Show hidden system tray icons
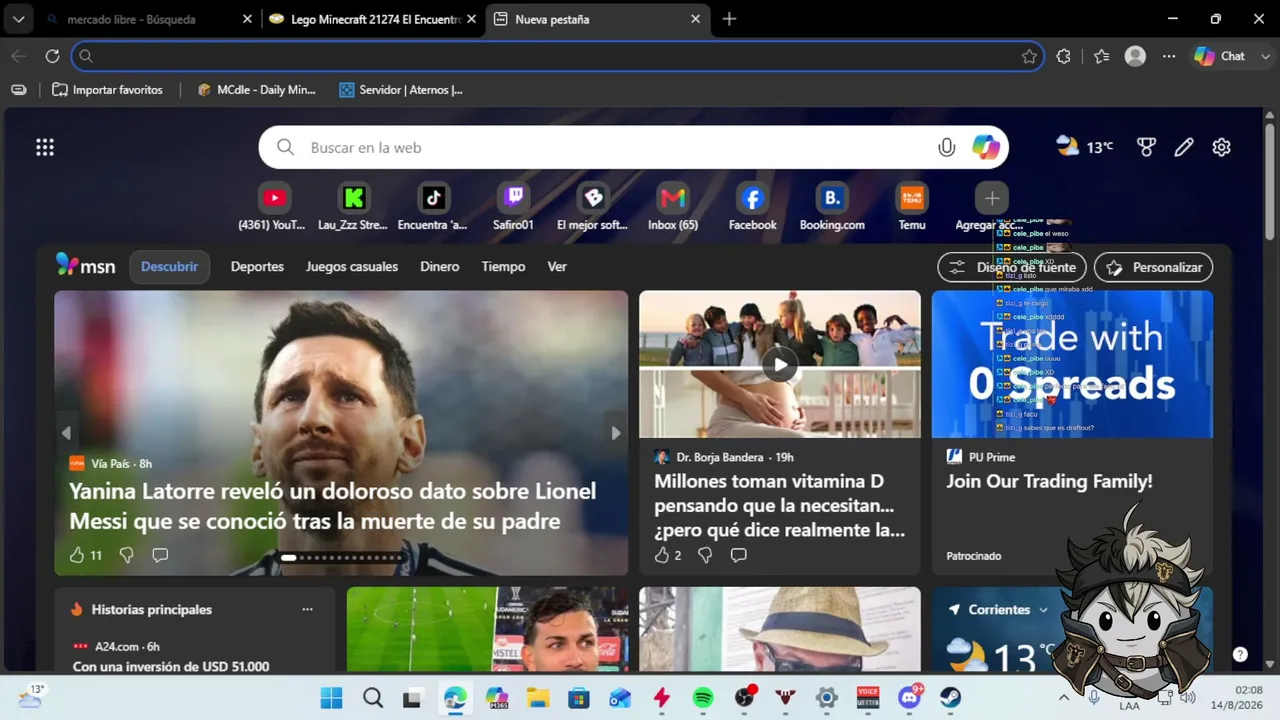The width and height of the screenshot is (1280, 720). 1063,697
